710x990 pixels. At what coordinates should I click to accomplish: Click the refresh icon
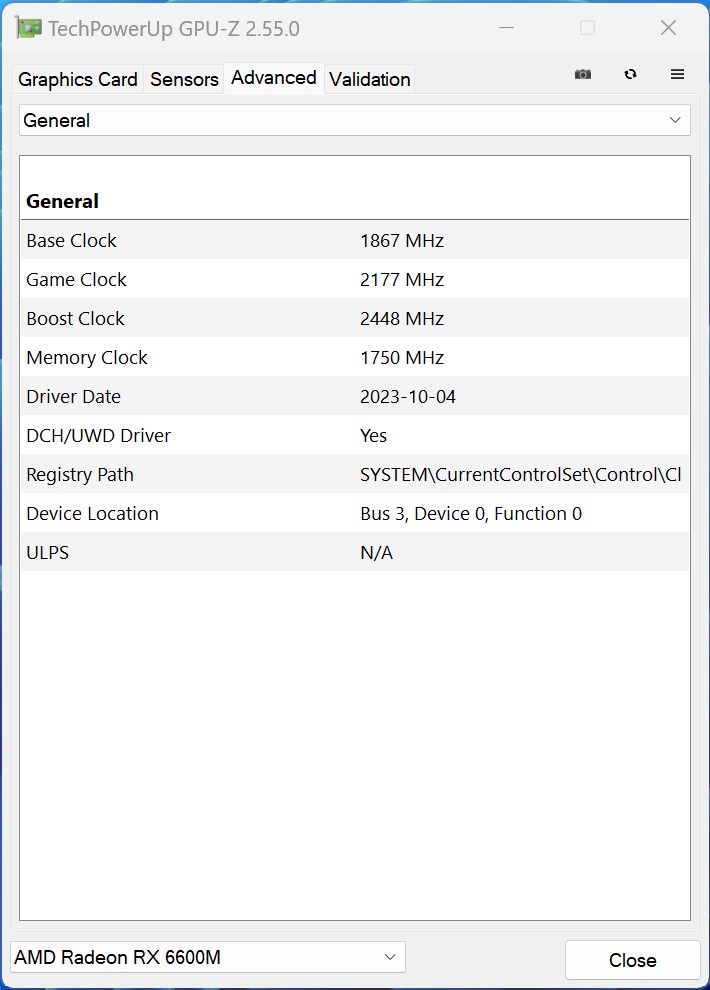[x=630, y=75]
